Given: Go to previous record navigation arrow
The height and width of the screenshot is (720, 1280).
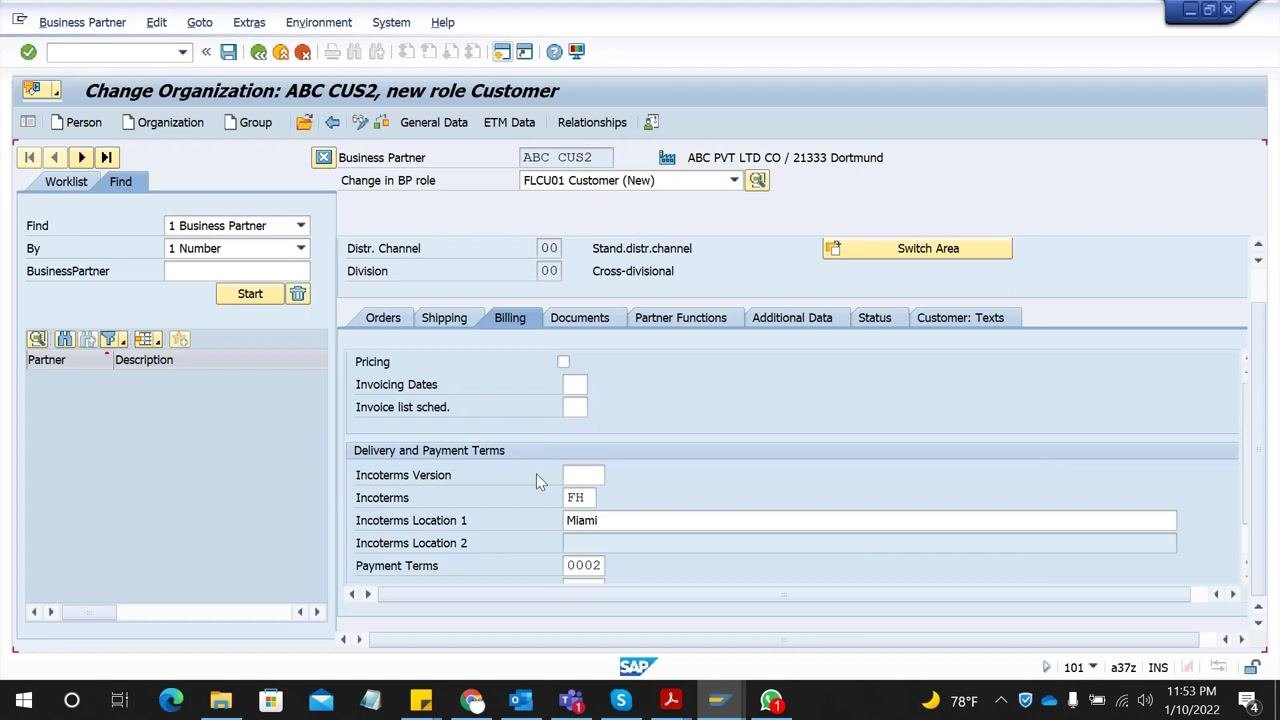Looking at the screenshot, I should pos(55,157).
